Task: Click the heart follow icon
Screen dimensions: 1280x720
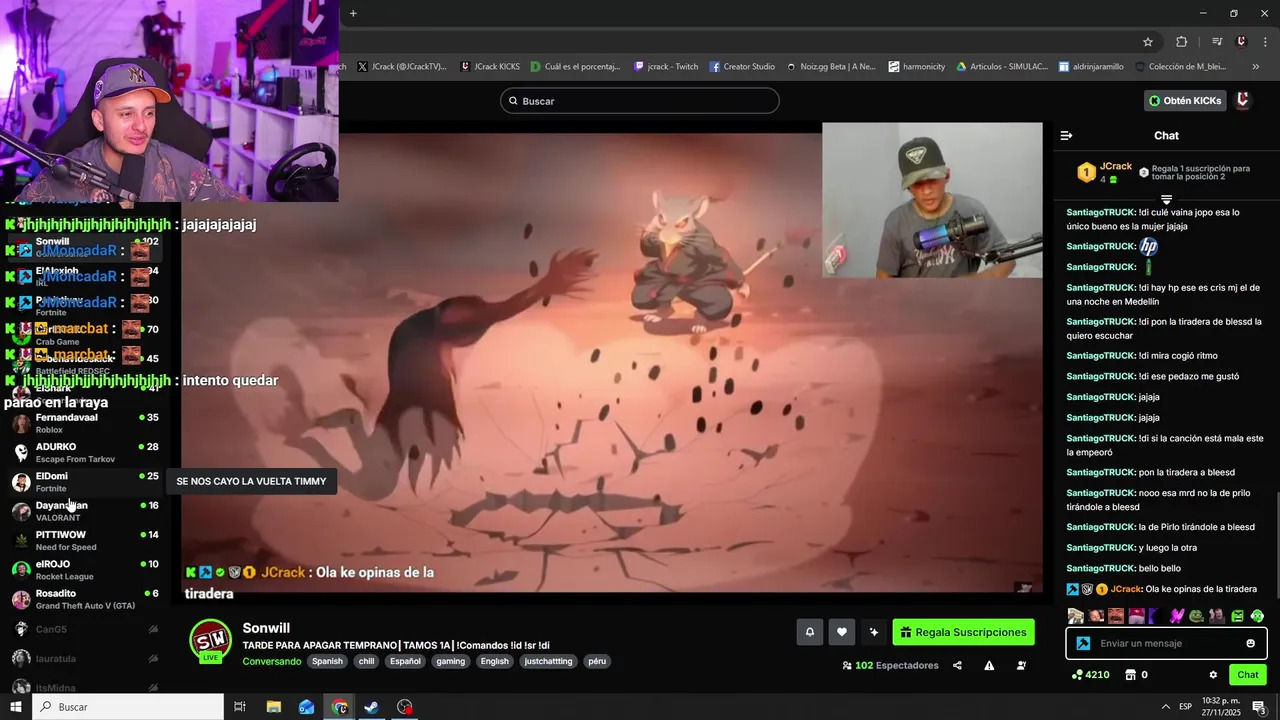Action: coord(842,632)
